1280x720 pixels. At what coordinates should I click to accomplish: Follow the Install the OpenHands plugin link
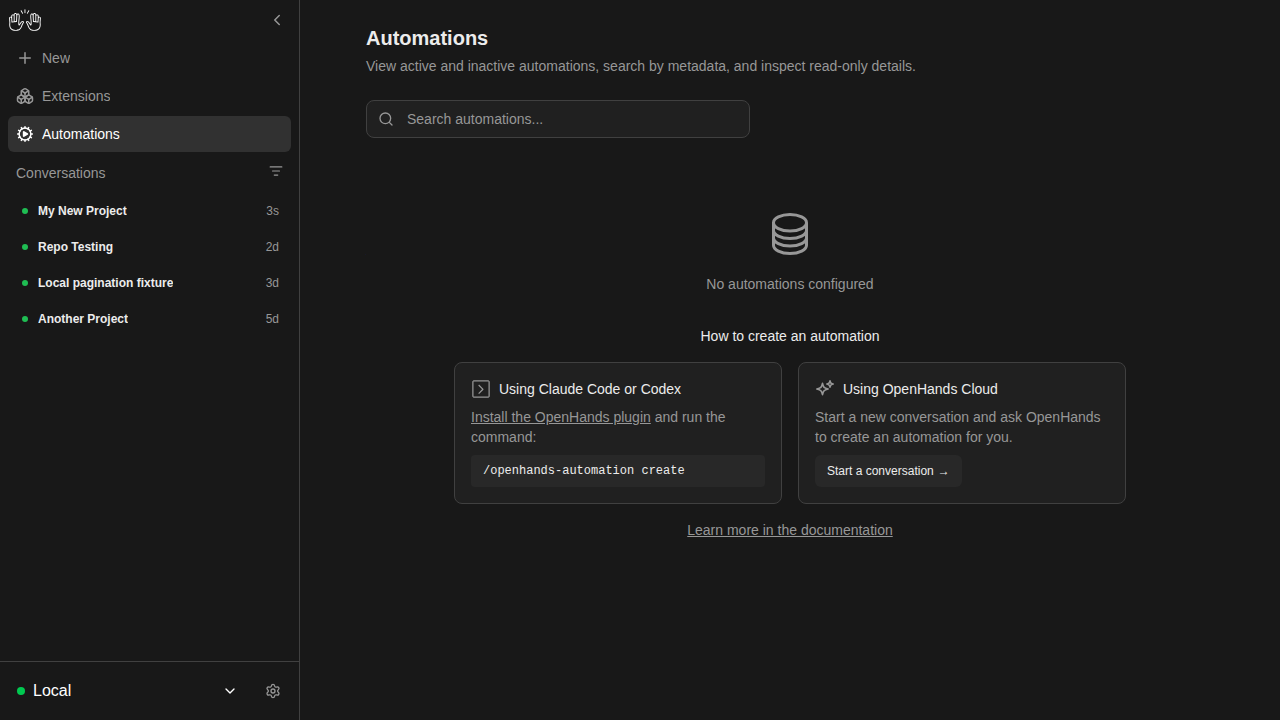pos(561,417)
